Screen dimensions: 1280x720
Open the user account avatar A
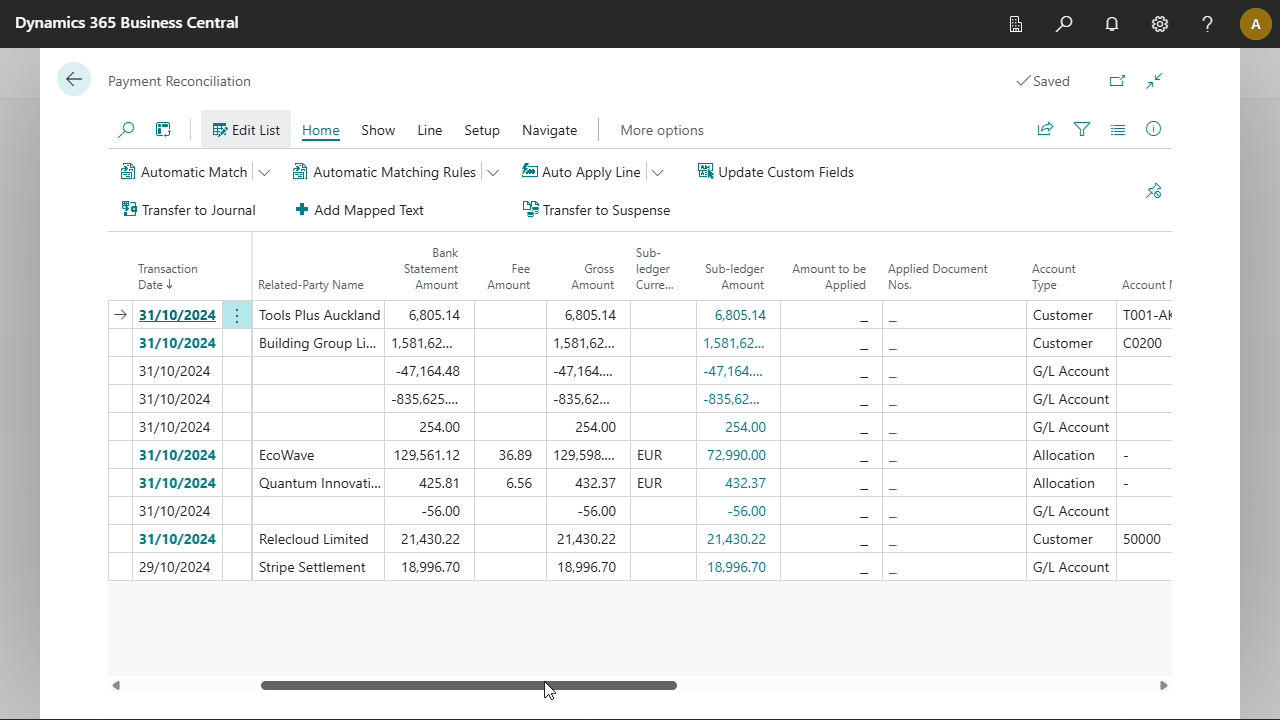click(1256, 24)
